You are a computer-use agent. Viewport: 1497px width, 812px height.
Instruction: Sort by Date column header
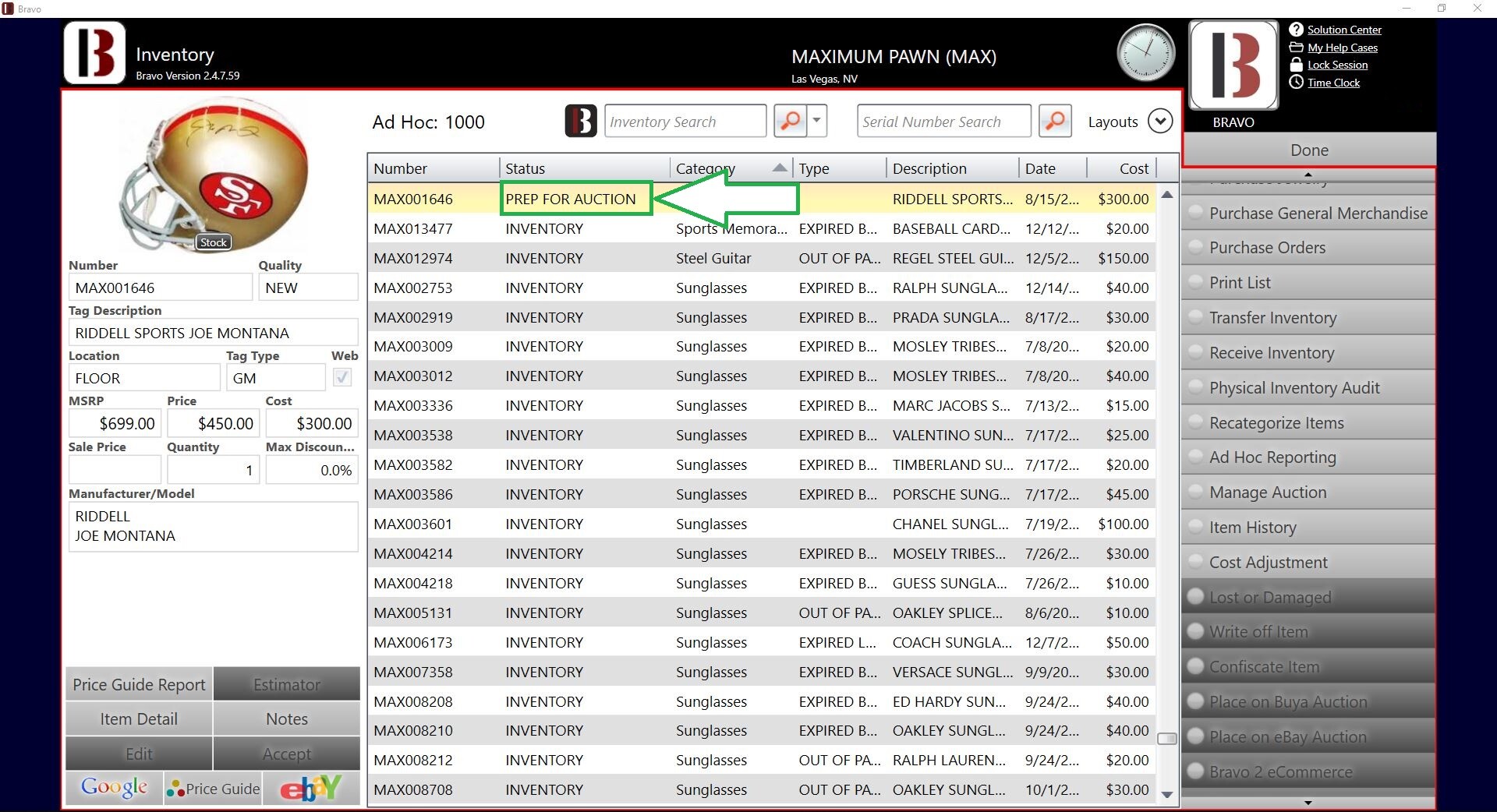click(x=1053, y=168)
